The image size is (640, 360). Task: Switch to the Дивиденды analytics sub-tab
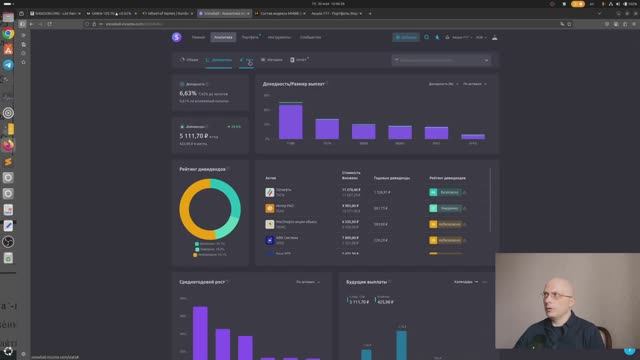coord(219,60)
